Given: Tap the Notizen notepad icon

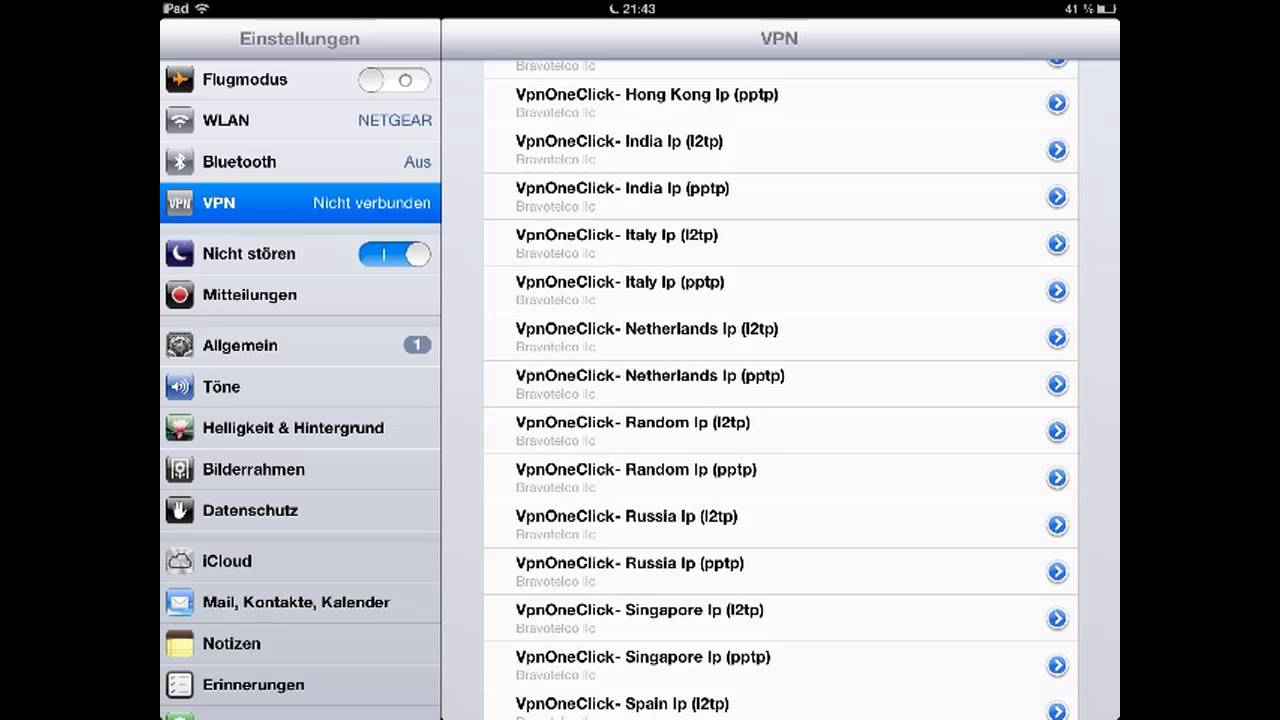Looking at the screenshot, I should (180, 644).
